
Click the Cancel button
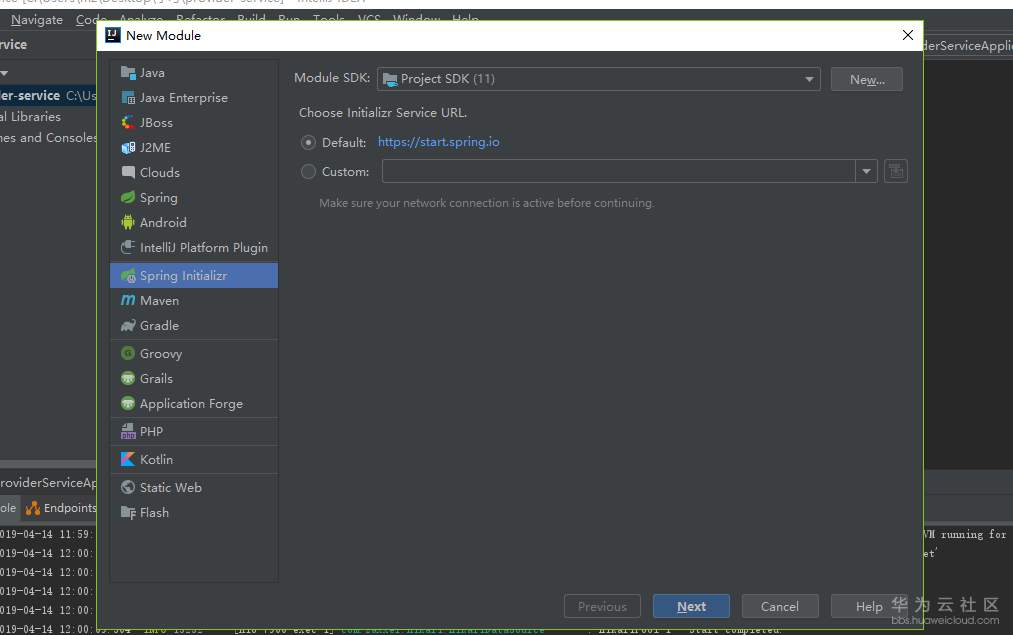pyautogui.click(x=780, y=607)
